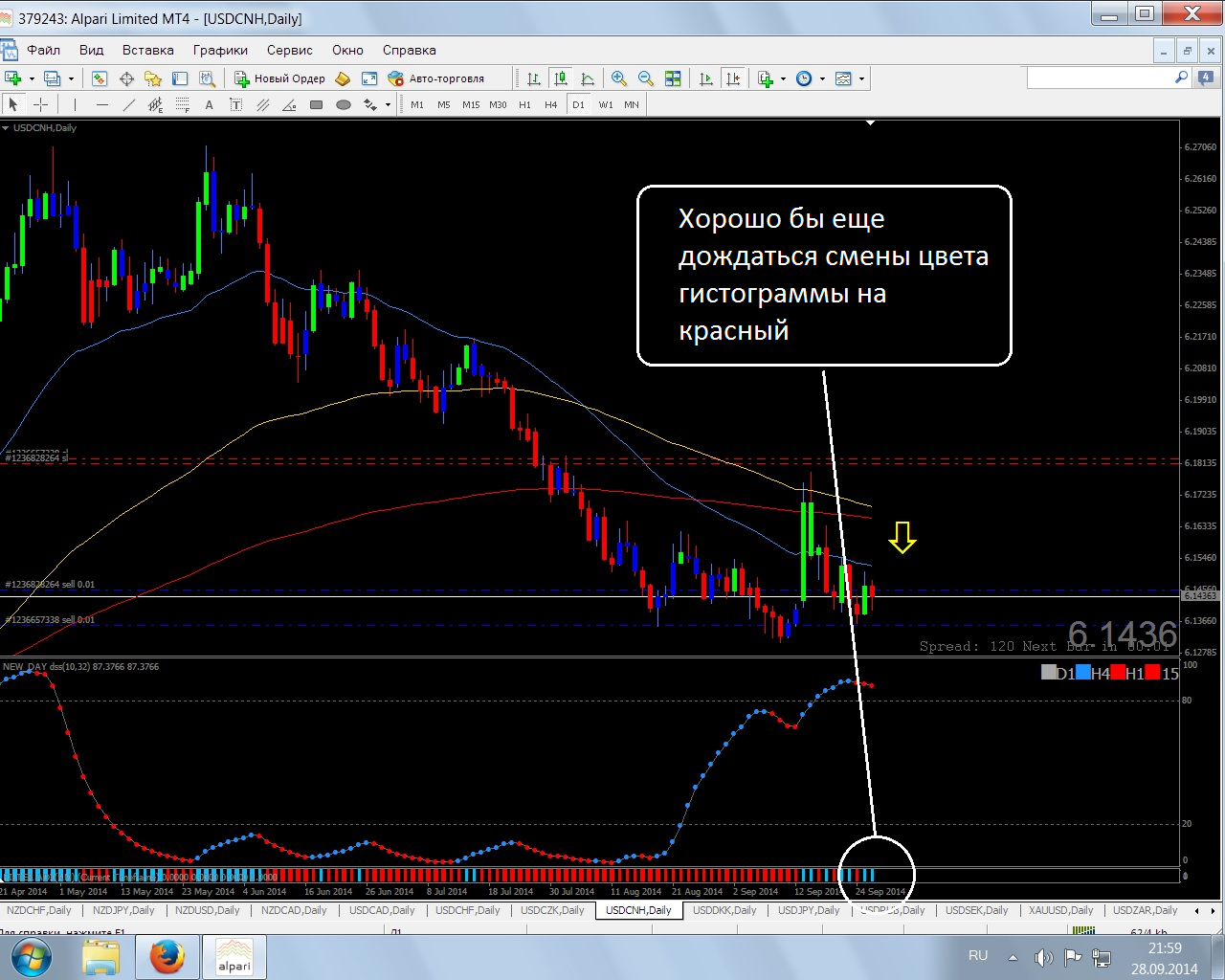Open the Графики menu
1225x980 pixels.
coord(220,50)
